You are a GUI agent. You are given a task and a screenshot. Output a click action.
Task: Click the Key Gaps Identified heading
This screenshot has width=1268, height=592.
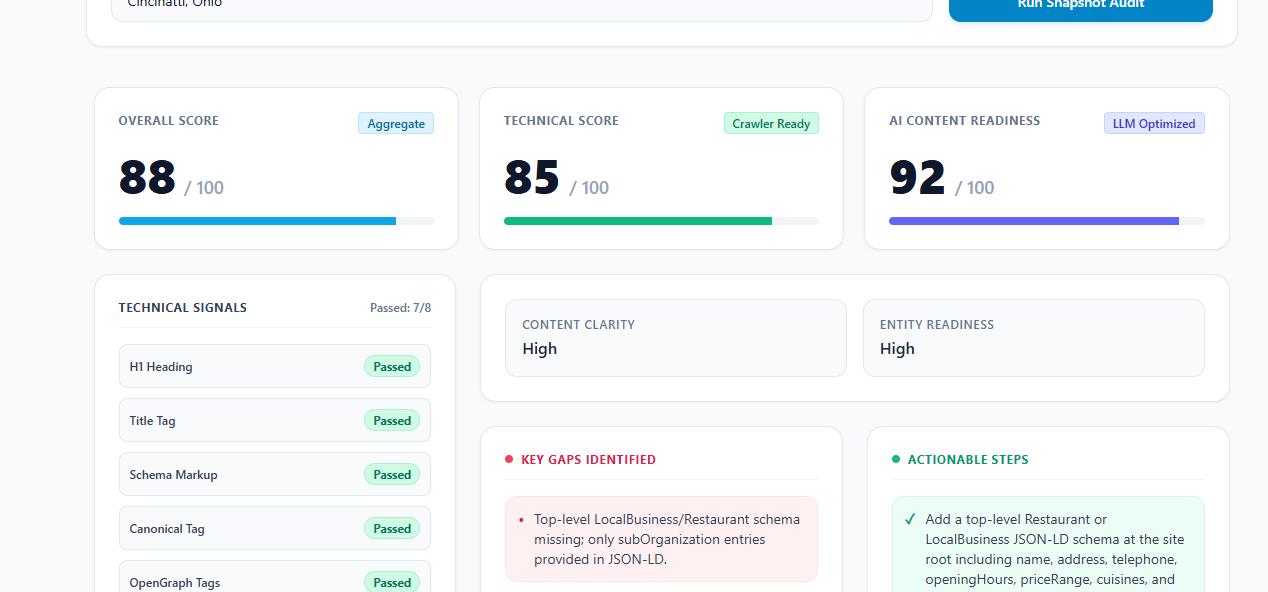(x=588, y=460)
